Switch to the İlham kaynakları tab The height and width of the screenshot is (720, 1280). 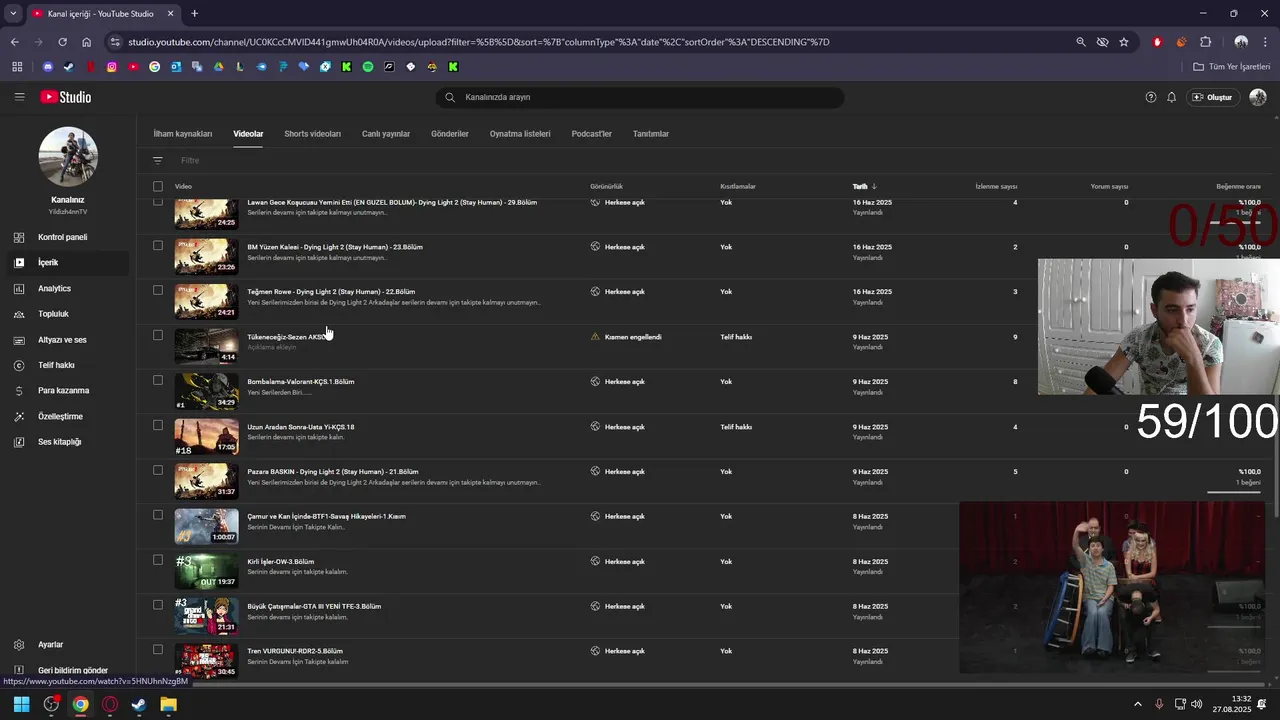tap(183, 134)
